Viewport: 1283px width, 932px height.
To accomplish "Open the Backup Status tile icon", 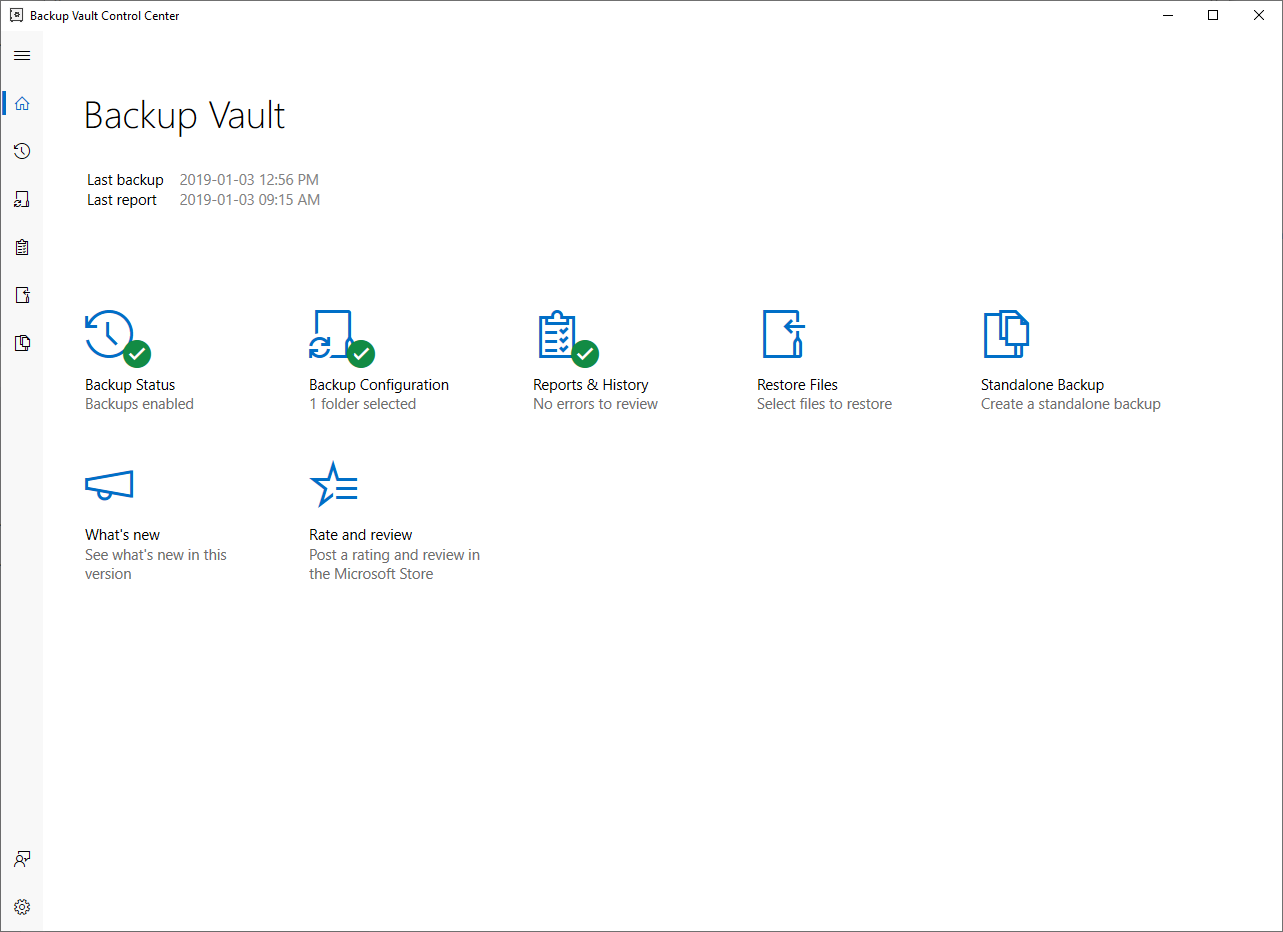I will 117,337.
